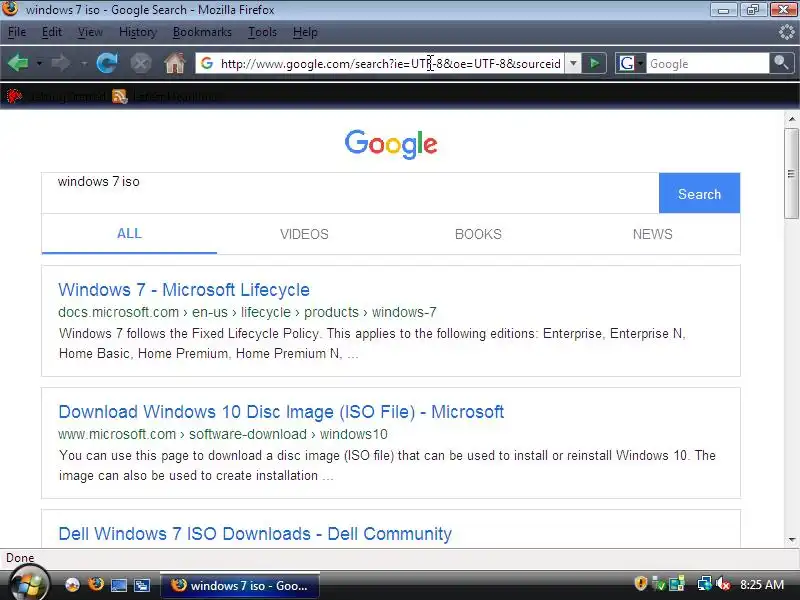This screenshot has height=600, width=800.
Task: Click the Google favicon in the address bar
Action: click(x=207, y=63)
